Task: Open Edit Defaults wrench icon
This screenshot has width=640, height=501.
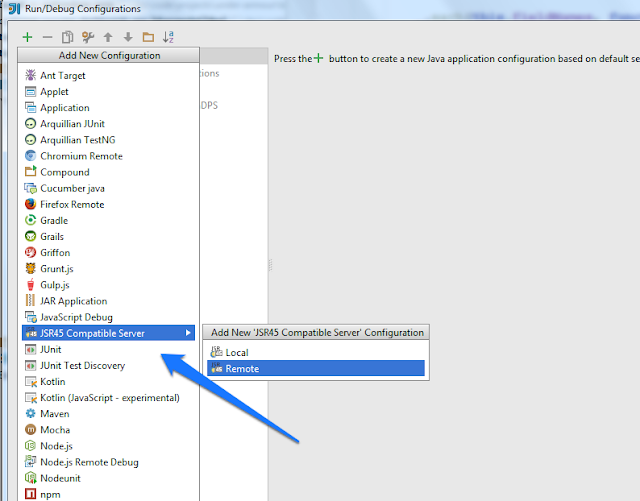Action: tap(88, 37)
